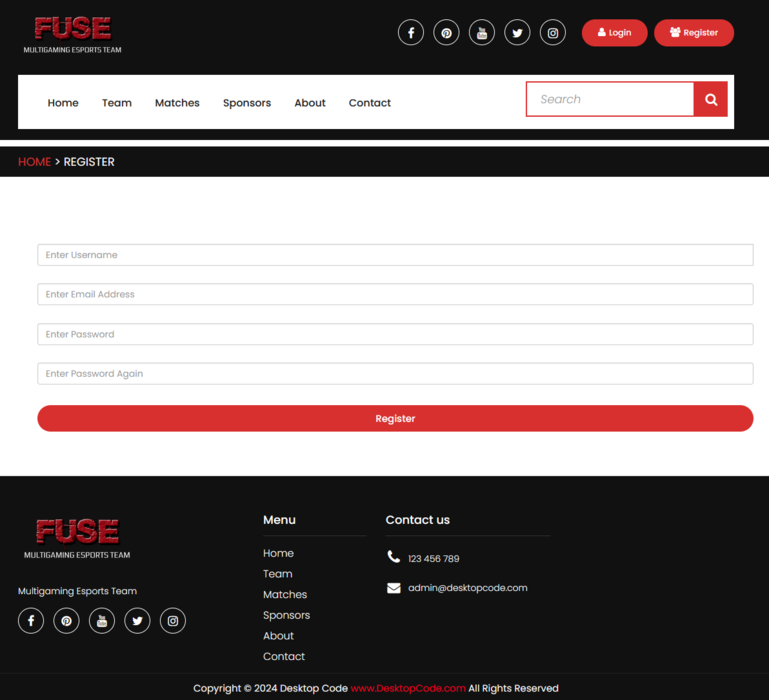Click the REGISTER breadcrumb text
Viewport: 769px width, 700px height.
(89, 162)
